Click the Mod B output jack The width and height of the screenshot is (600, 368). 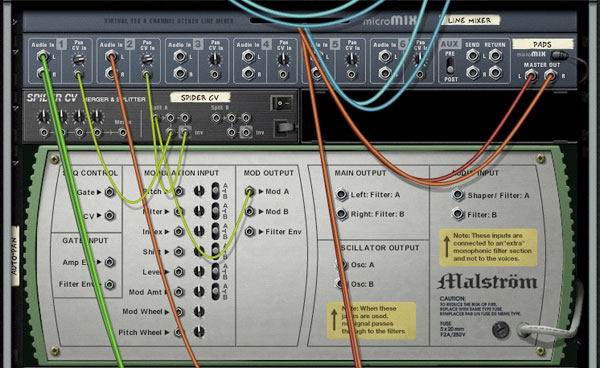249,211
